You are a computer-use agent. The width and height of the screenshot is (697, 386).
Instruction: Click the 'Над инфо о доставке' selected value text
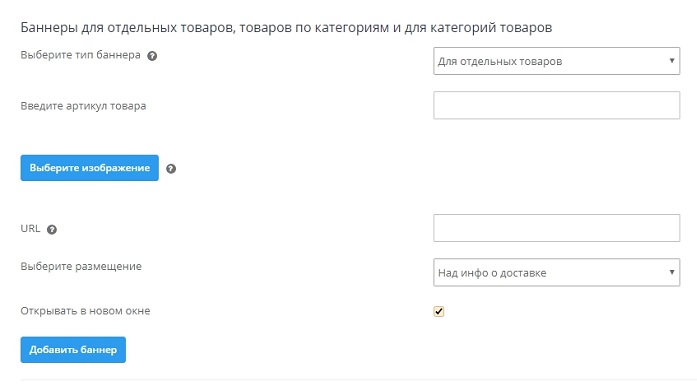coord(492,273)
